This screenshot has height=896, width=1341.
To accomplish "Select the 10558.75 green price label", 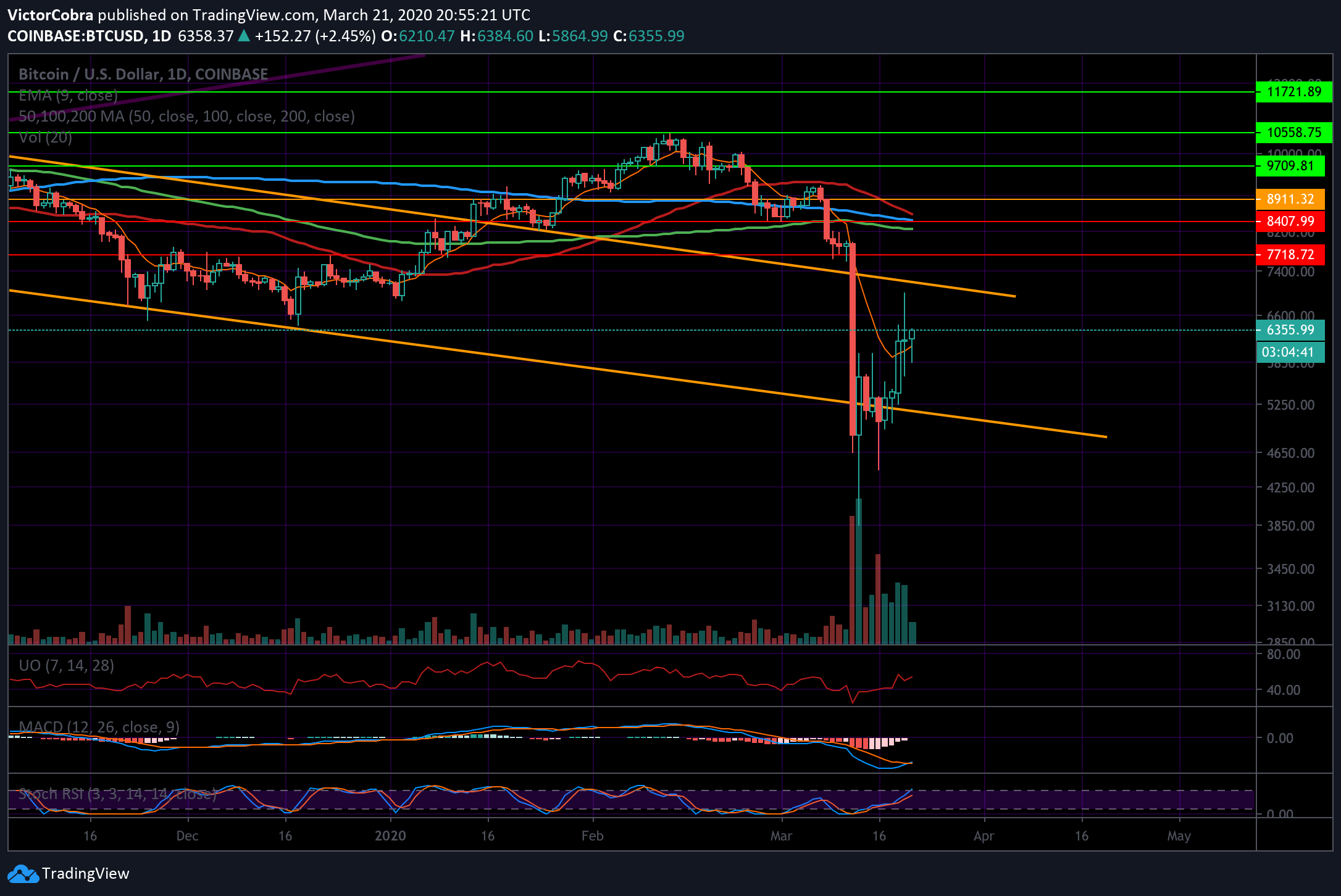I will [x=1294, y=133].
